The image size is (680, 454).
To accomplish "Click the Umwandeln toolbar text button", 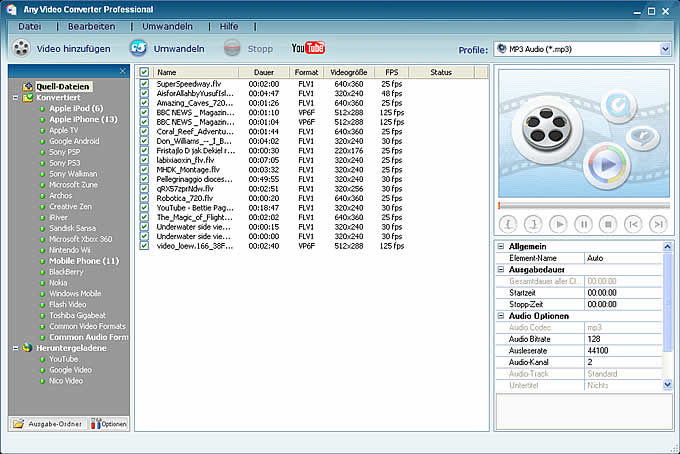I will point(179,49).
